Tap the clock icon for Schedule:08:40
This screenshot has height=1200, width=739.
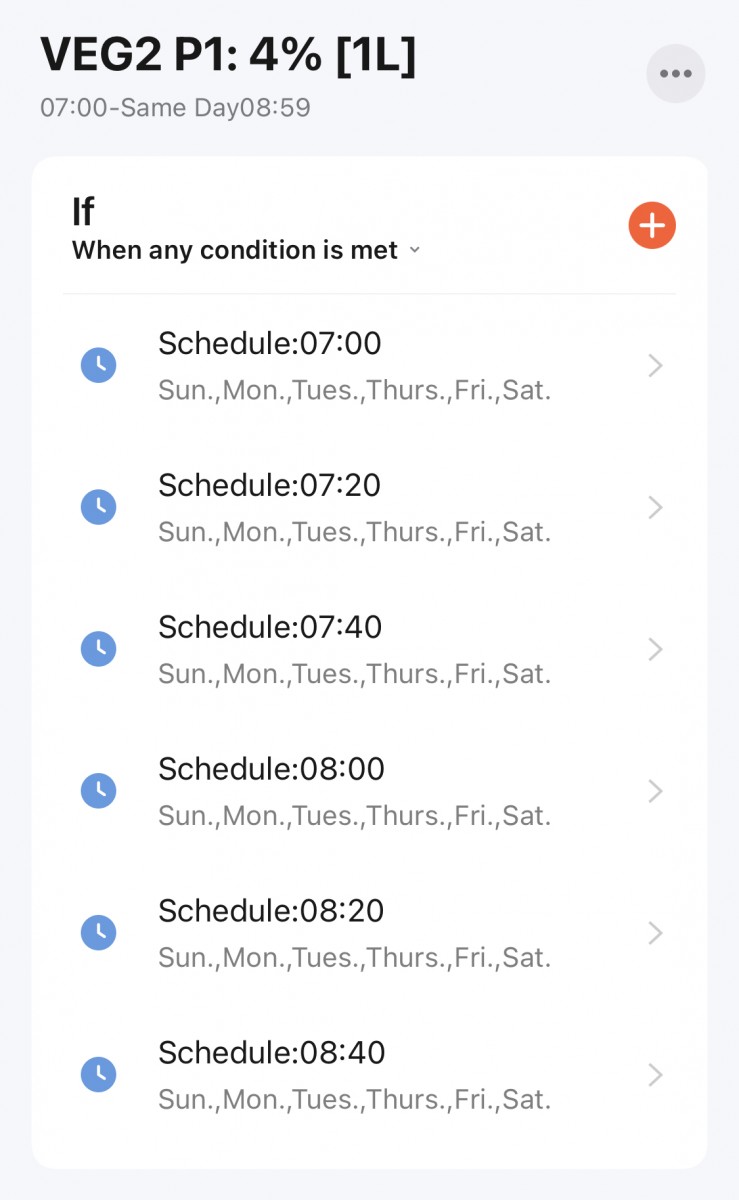pos(98,1075)
